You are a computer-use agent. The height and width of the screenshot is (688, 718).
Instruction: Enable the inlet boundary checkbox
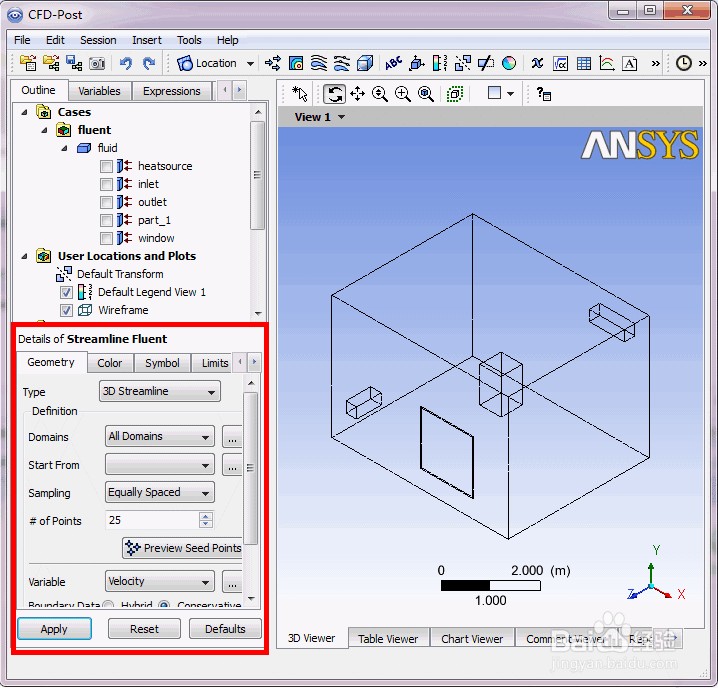point(106,185)
